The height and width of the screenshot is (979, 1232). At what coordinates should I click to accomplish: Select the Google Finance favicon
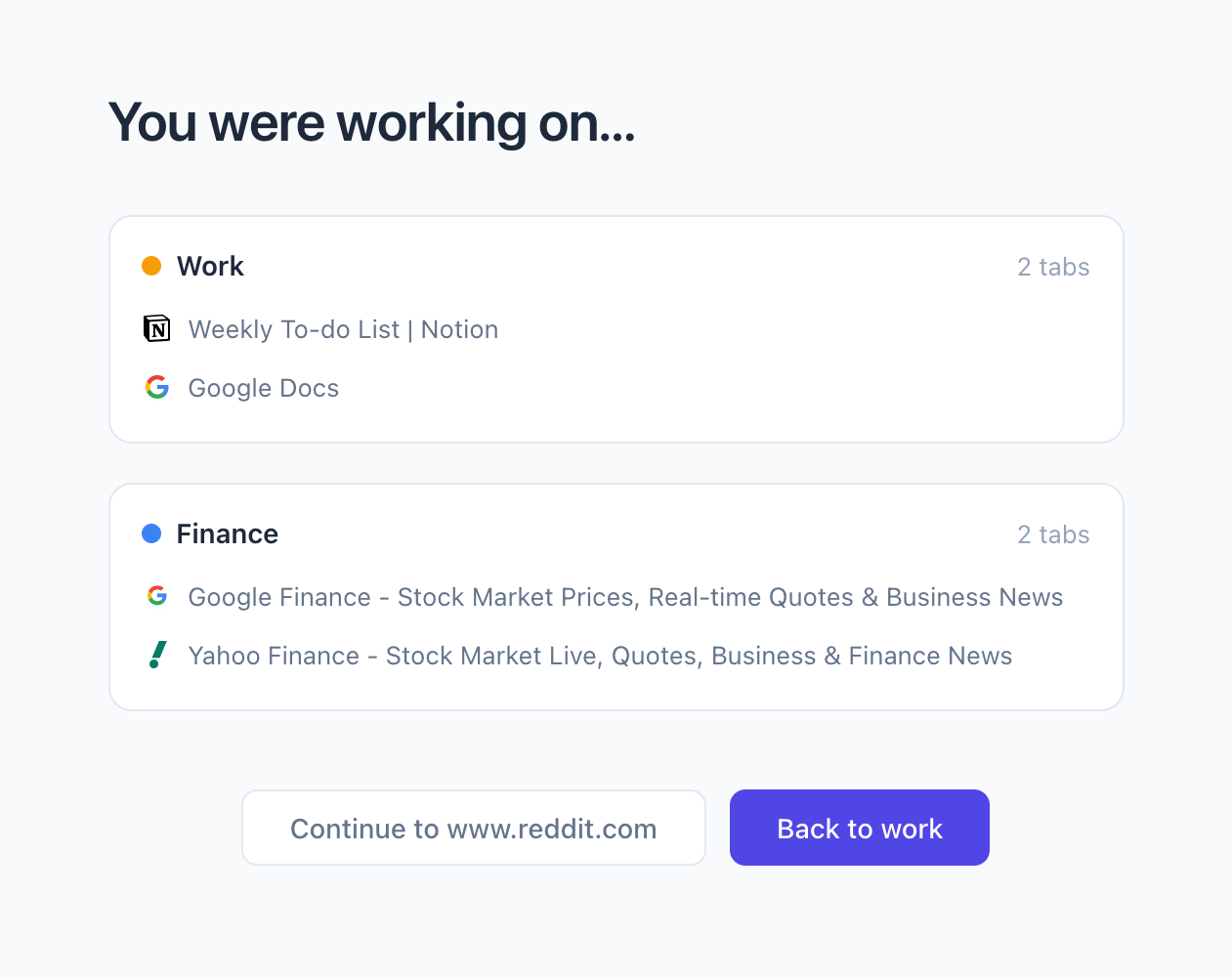point(156,596)
